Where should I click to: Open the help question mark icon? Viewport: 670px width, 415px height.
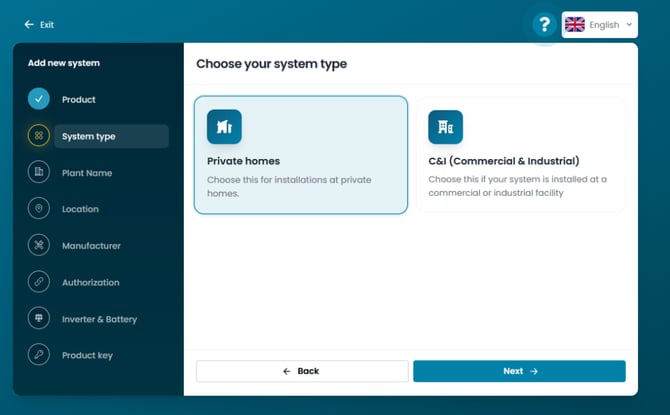(544, 24)
